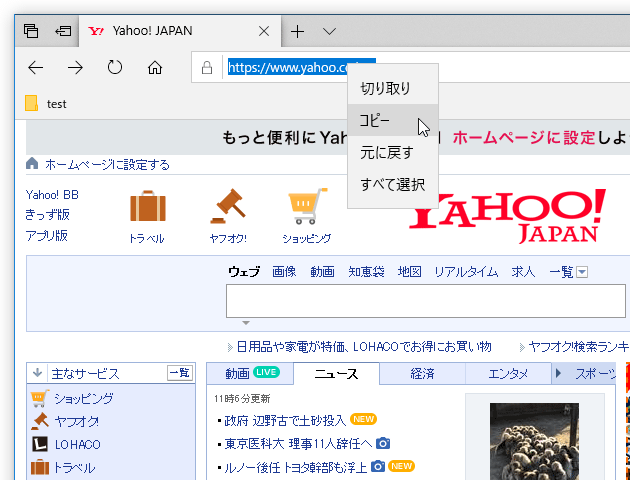Click the トラベル suitcase icon
Screen dimensions: 630x480
pyautogui.click(x=147, y=206)
